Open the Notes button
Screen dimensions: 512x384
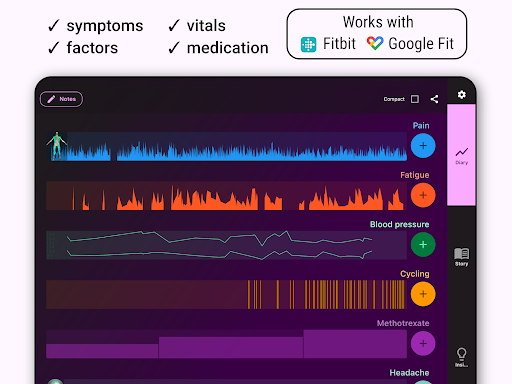pos(61,99)
